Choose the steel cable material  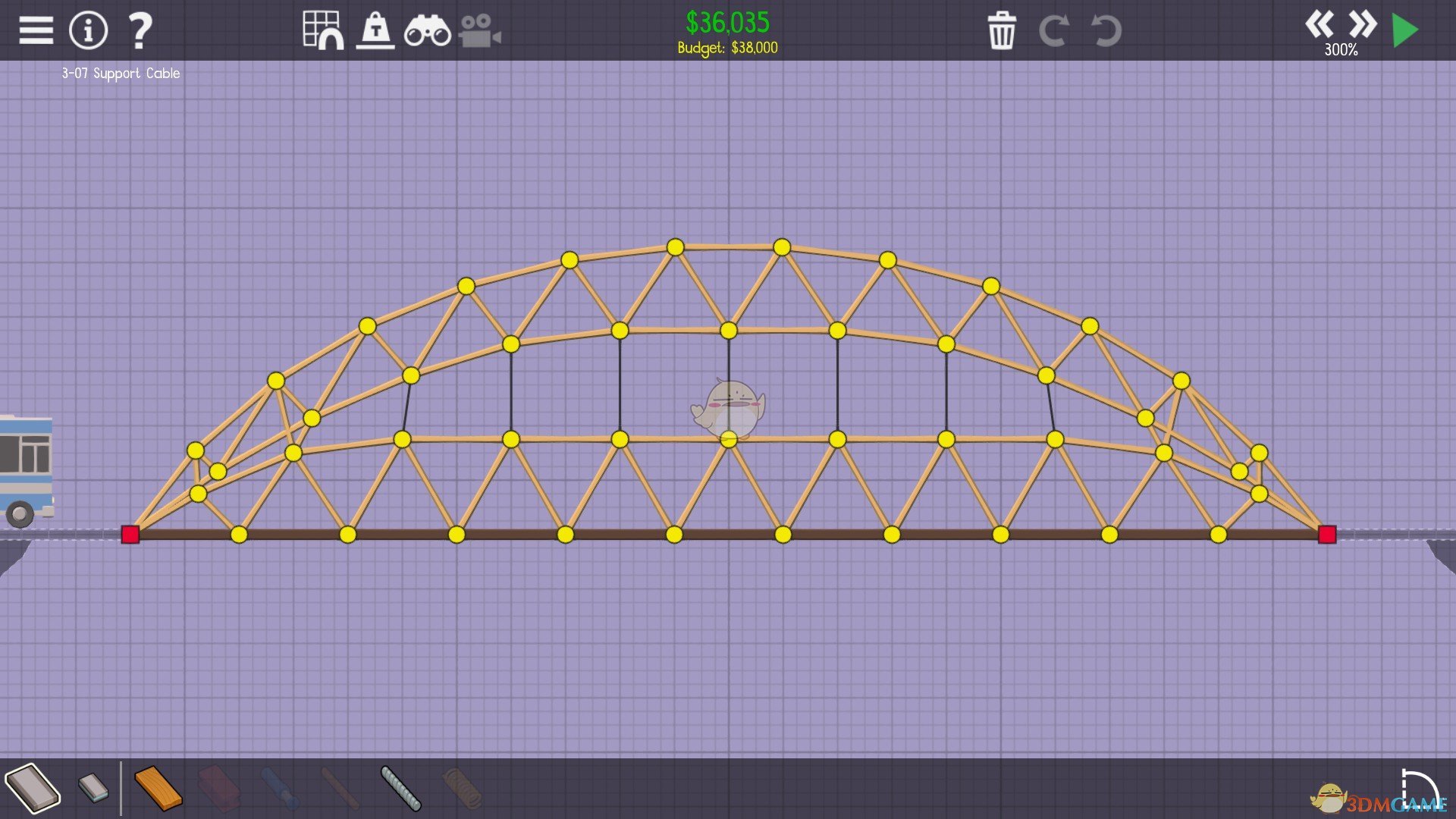point(400,789)
